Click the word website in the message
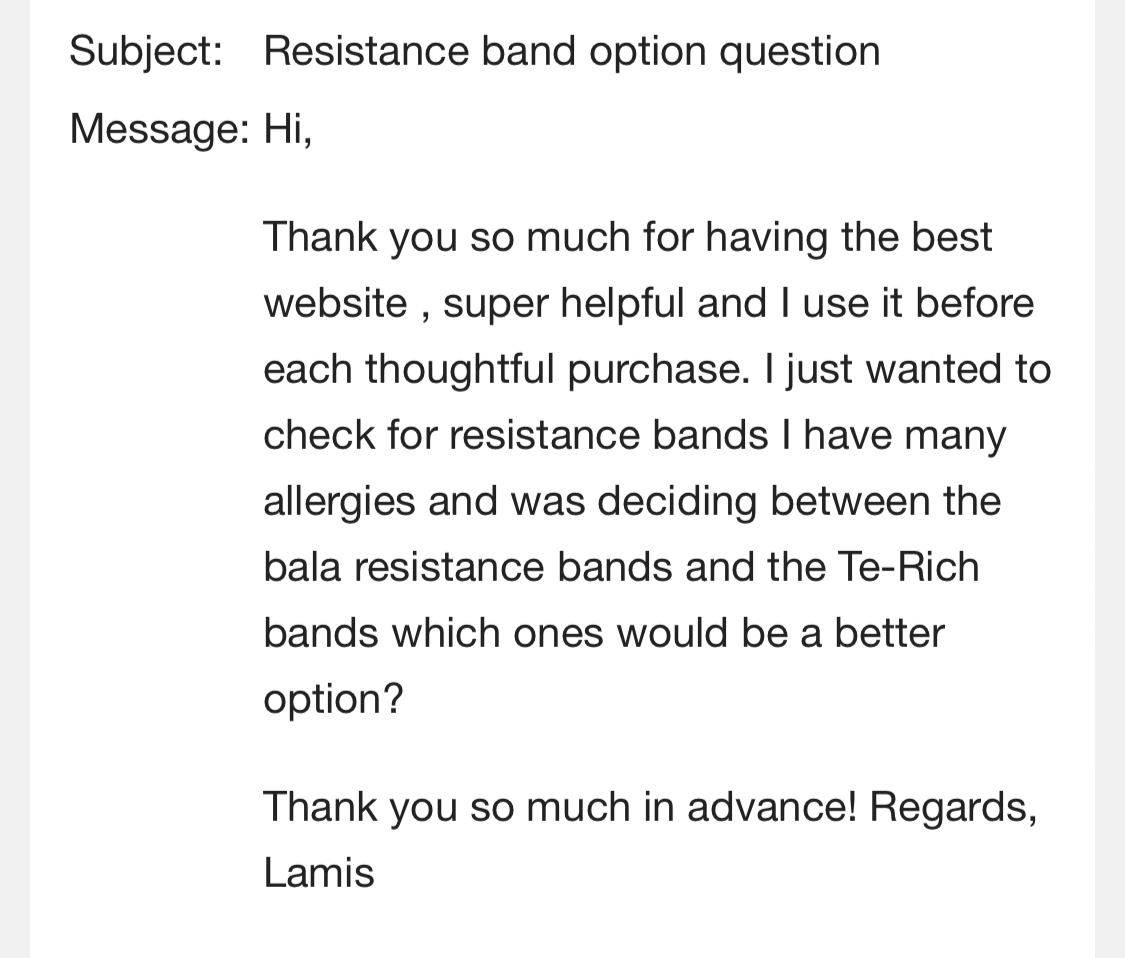1125x958 pixels. click(x=335, y=302)
